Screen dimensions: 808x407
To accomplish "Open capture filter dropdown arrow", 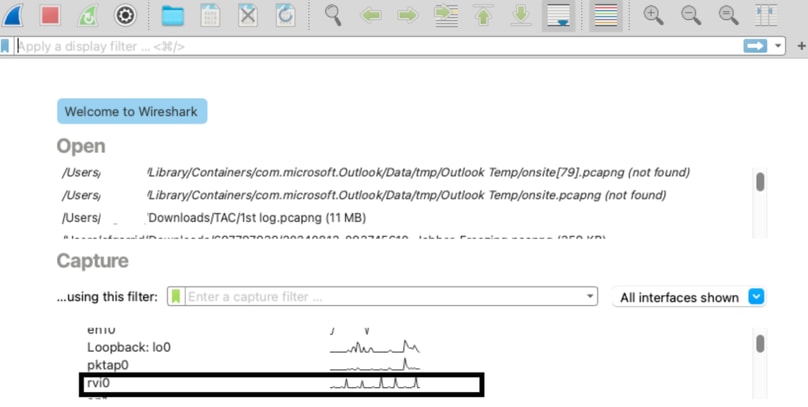I will 590,297.
